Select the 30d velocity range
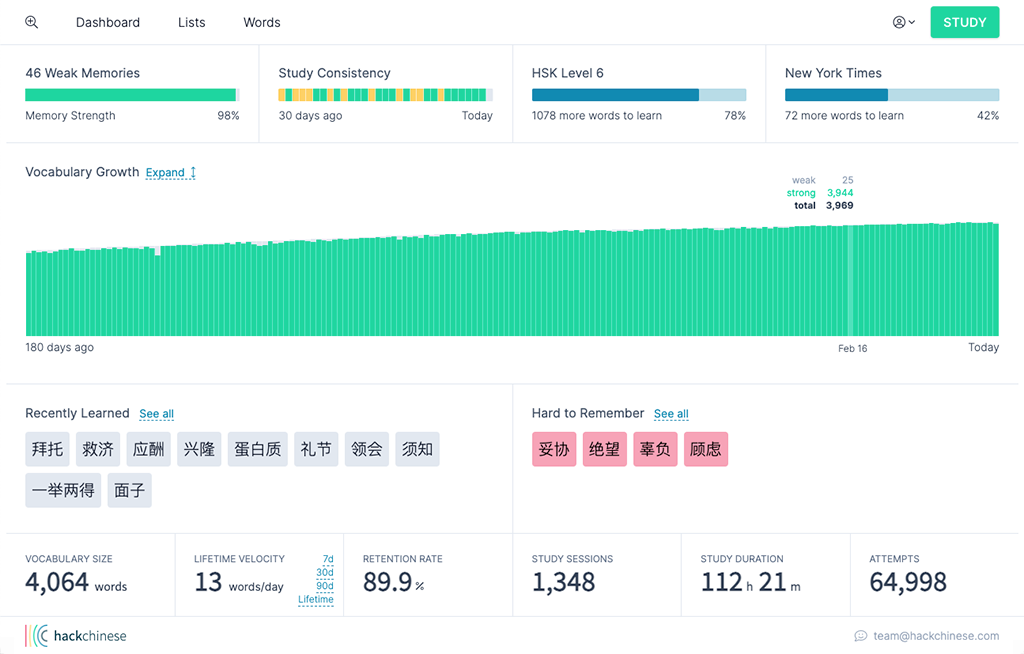The image size is (1024, 654). click(x=325, y=572)
